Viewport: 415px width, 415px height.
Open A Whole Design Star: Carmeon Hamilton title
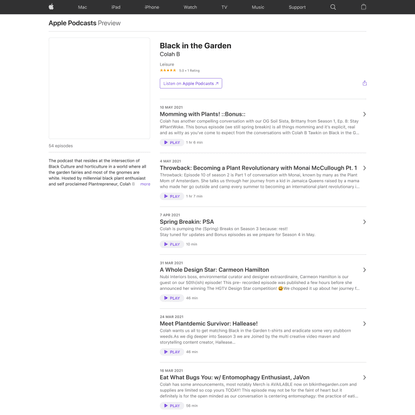(x=214, y=270)
